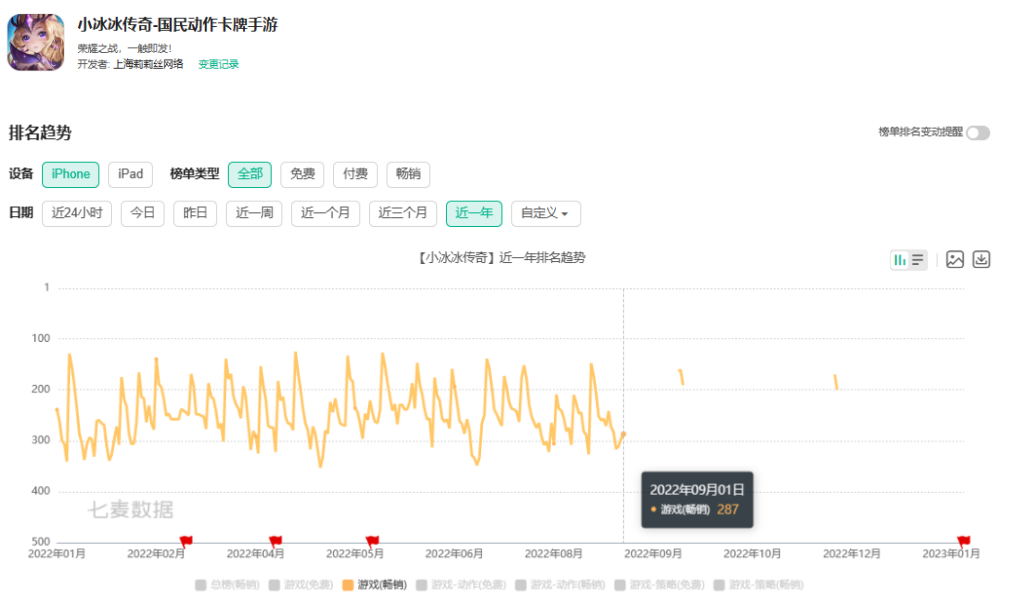Toggle 总榜(畅销) legend series
Viewport: 1011px width, 602px height.
click(227, 585)
